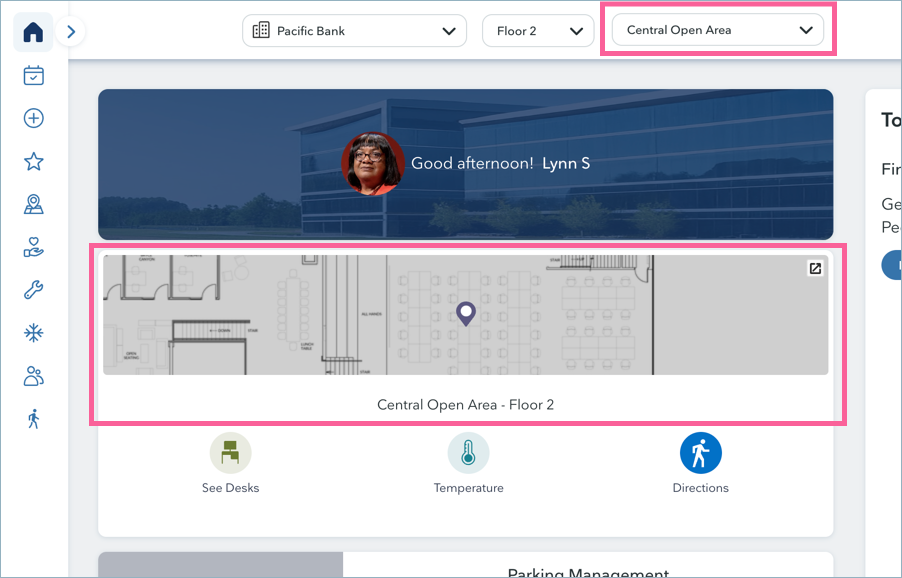
Task: Get Directions to Central Open Area
Action: [x=700, y=452]
